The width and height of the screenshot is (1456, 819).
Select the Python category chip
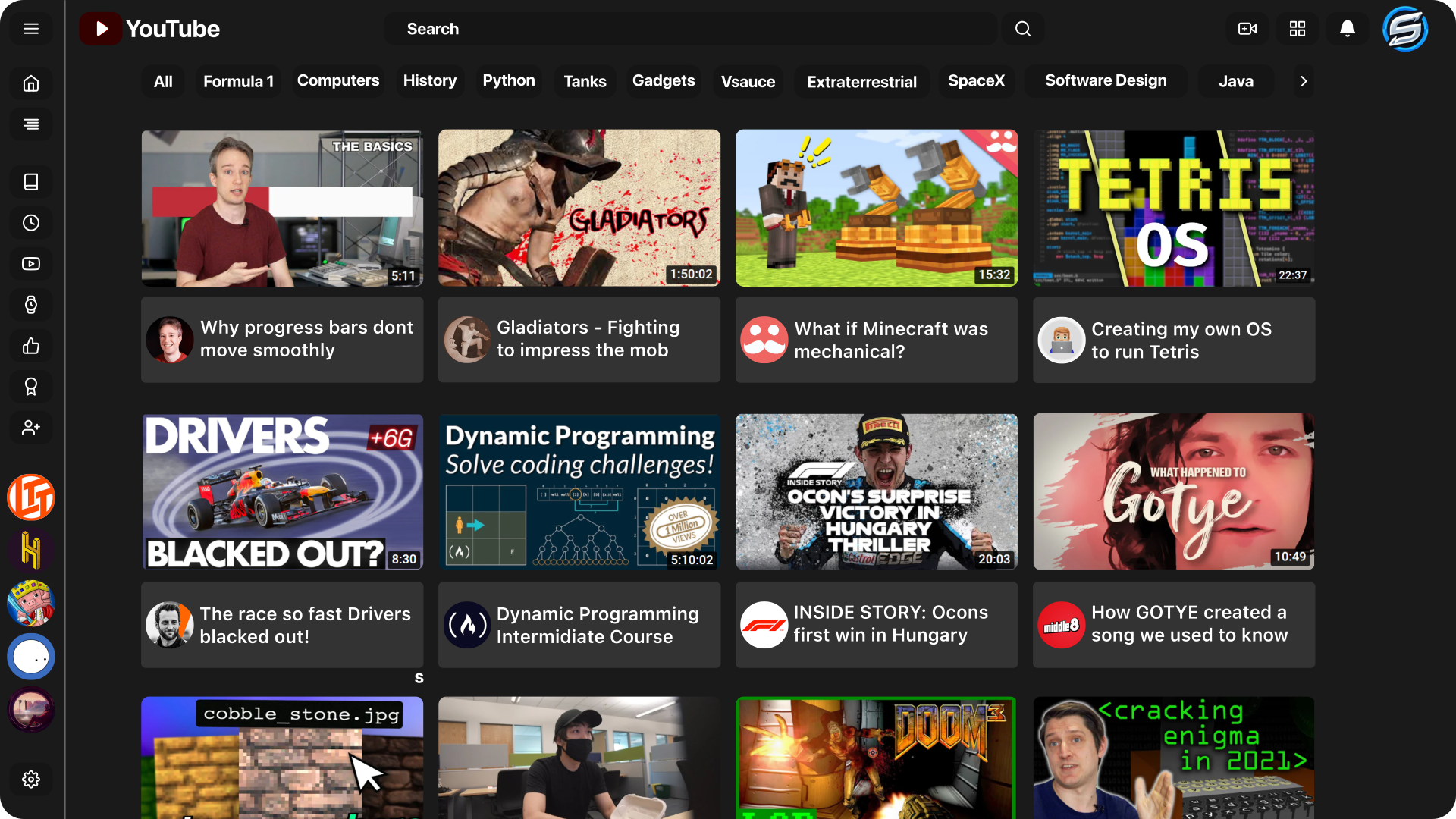pyautogui.click(x=509, y=81)
